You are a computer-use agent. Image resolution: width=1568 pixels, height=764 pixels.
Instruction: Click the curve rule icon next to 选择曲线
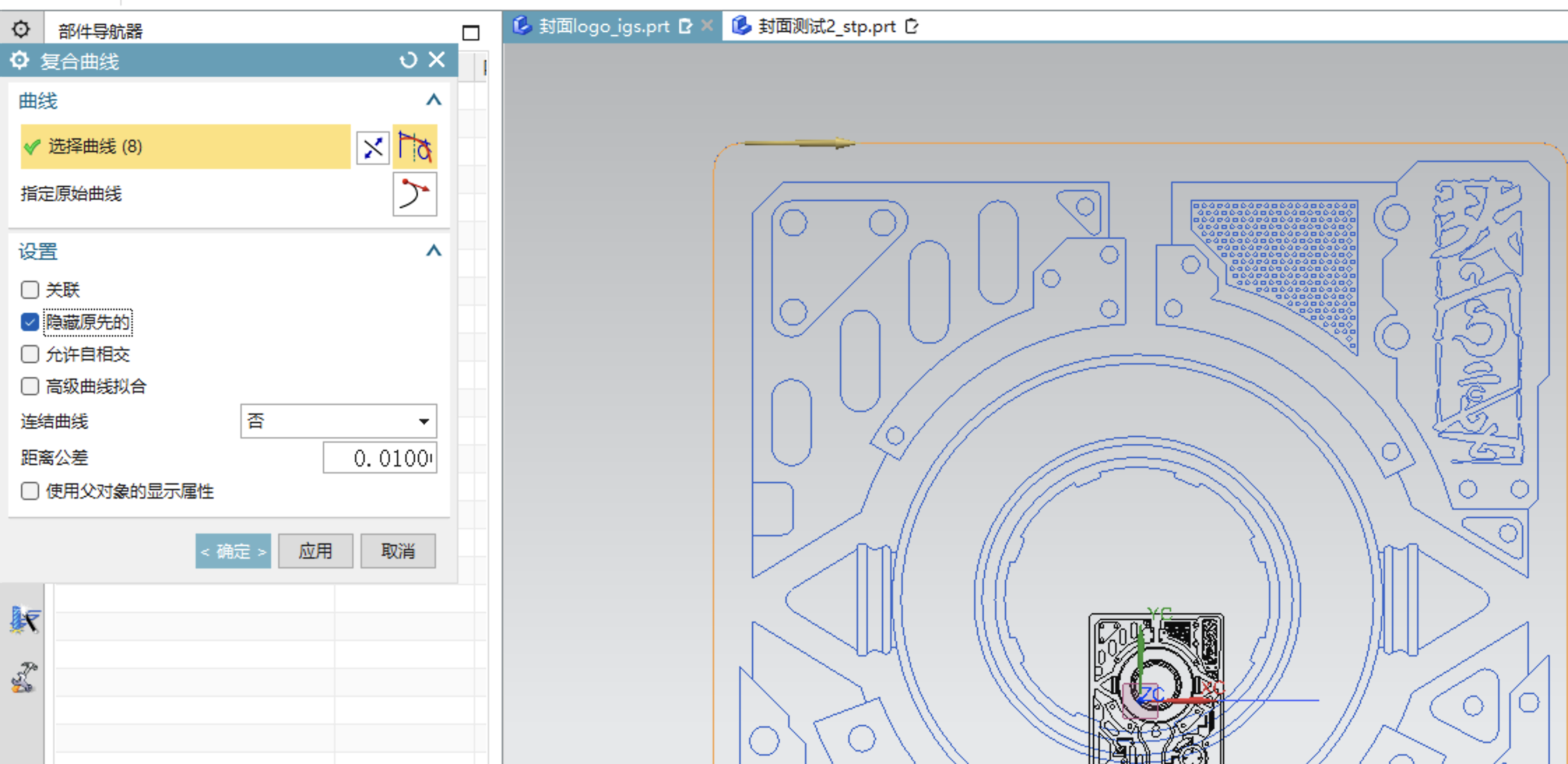coord(415,147)
